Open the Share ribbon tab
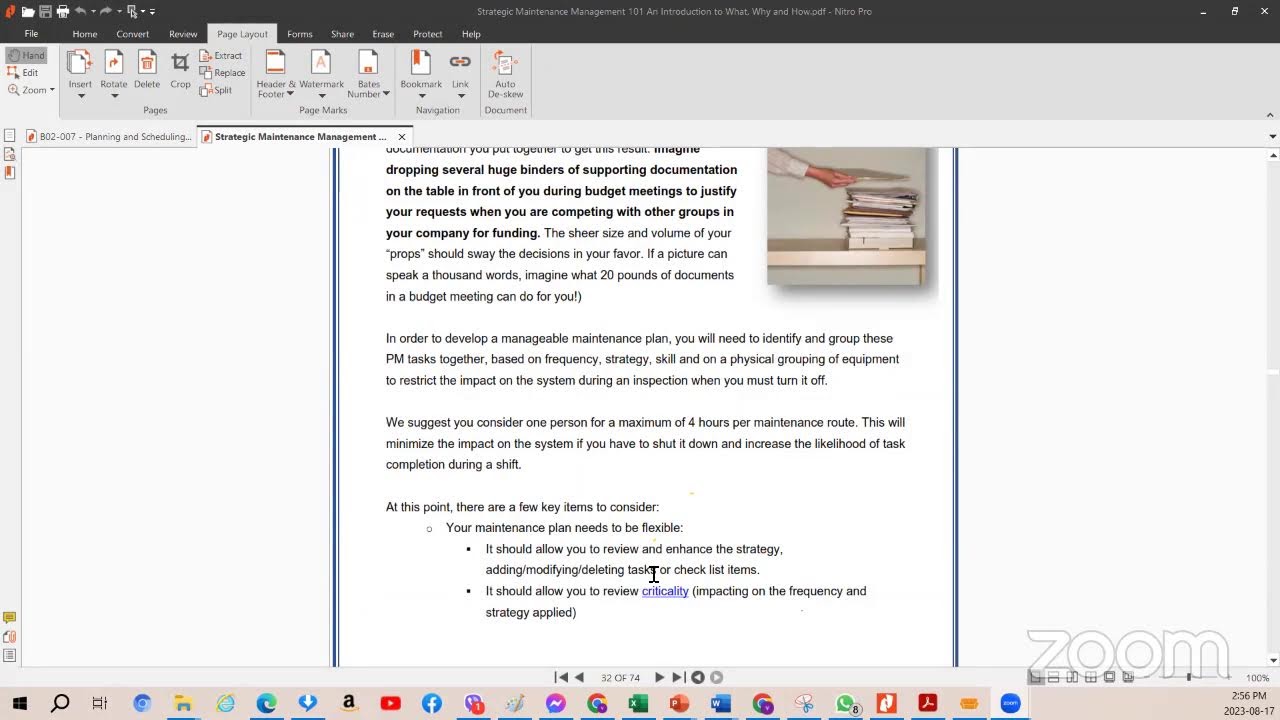 point(342,34)
